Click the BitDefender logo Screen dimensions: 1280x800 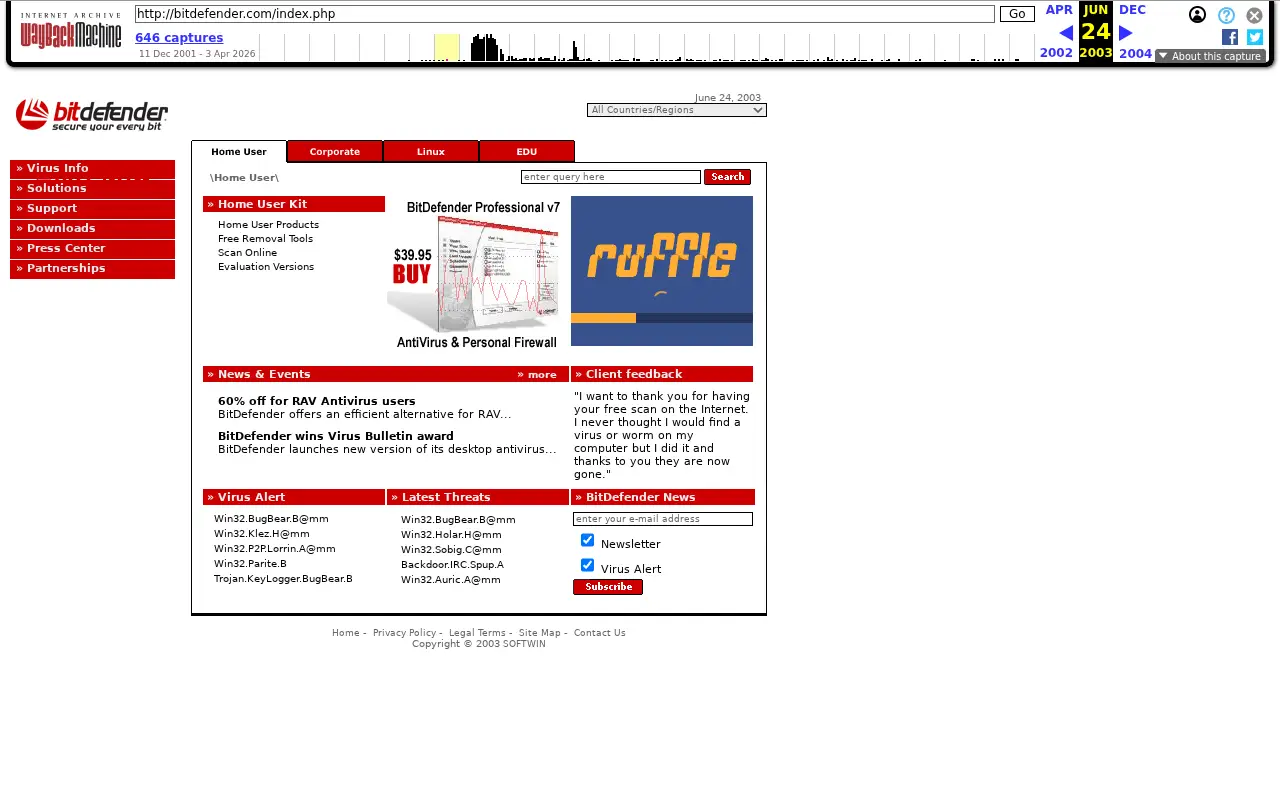pyautogui.click(x=92, y=115)
